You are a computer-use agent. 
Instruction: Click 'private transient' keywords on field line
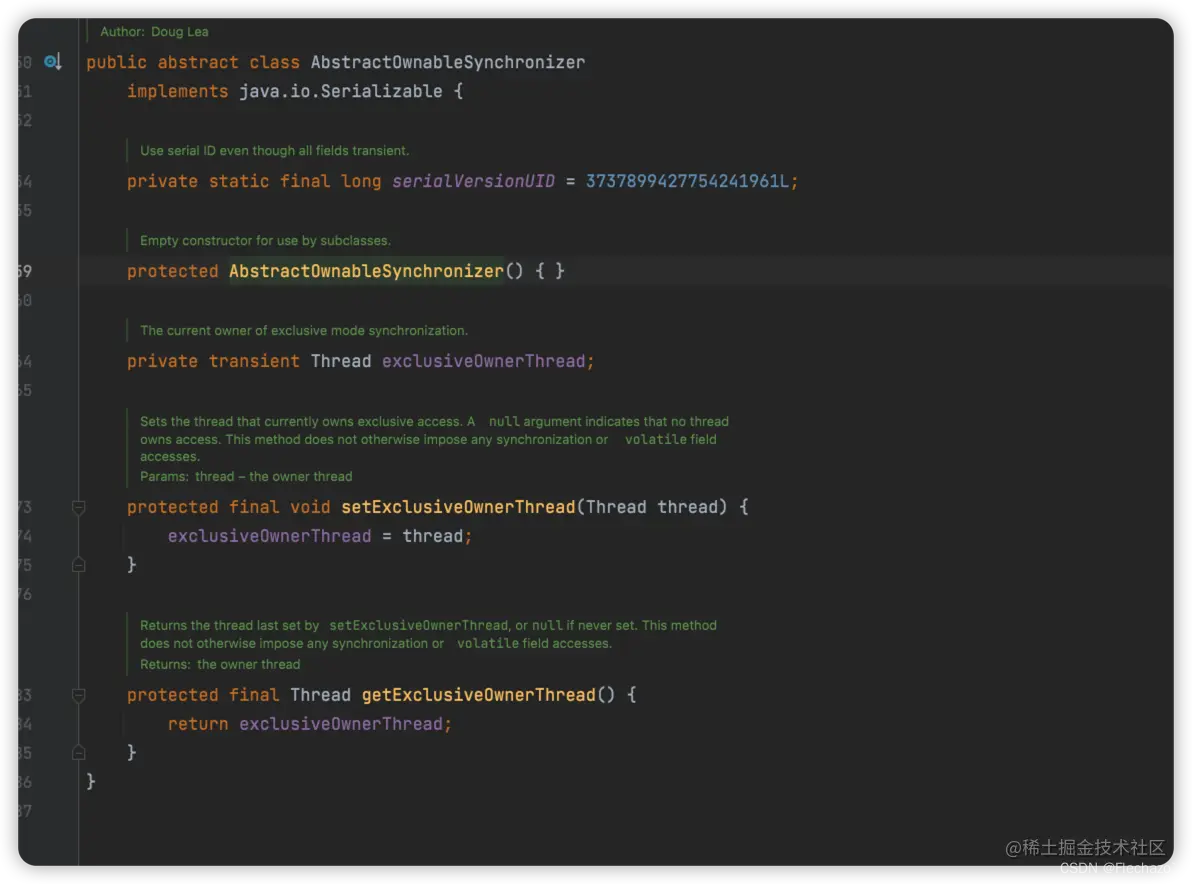coord(213,361)
